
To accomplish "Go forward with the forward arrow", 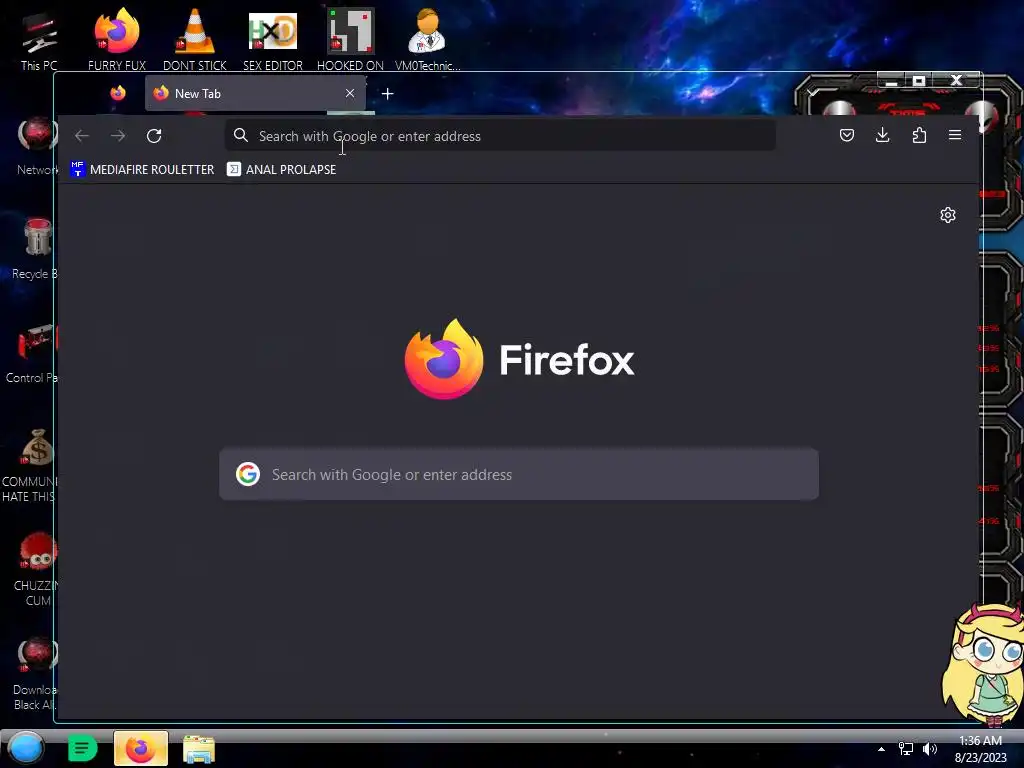I will click(118, 136).
